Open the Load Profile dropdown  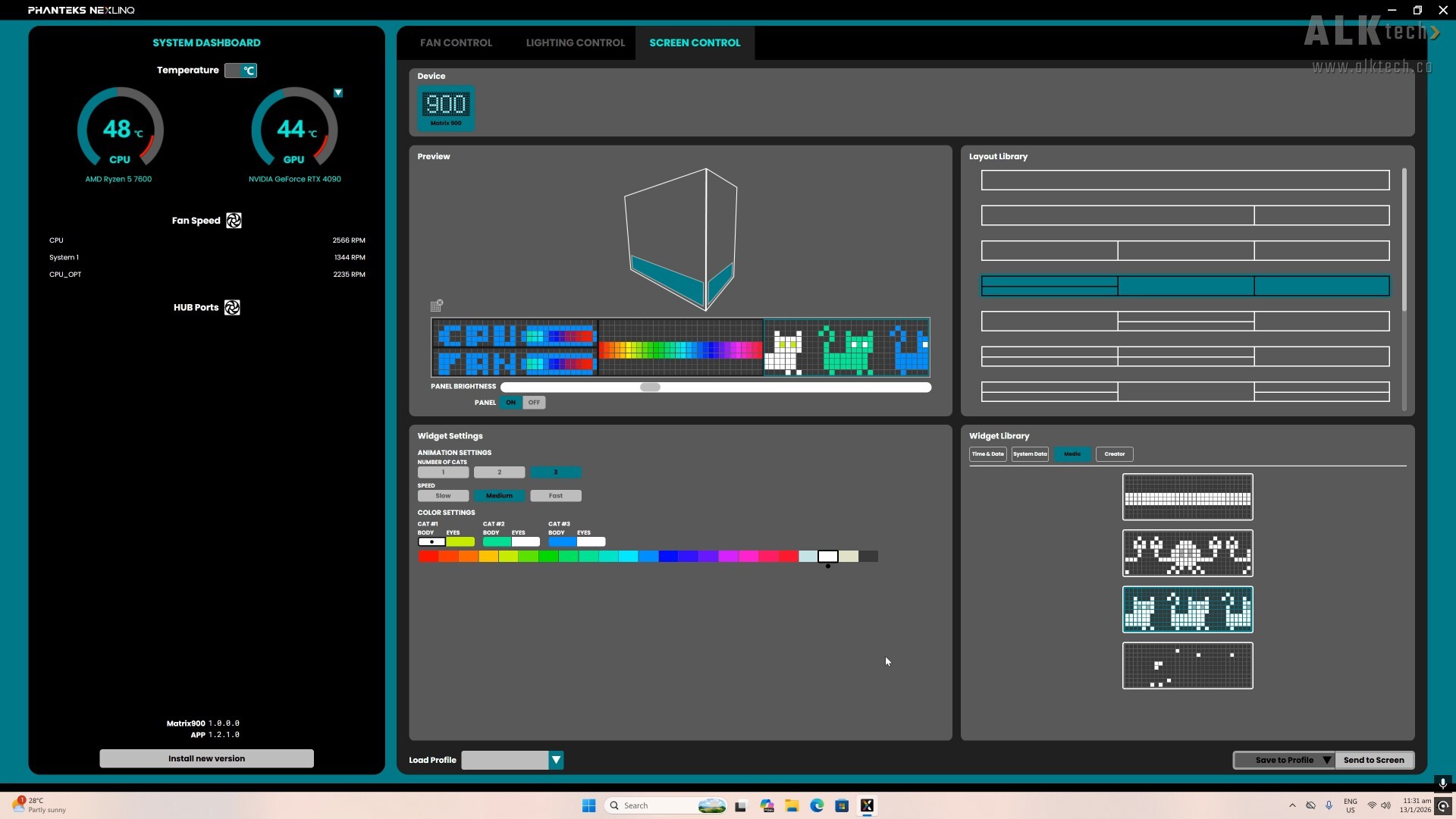[556, 760]
